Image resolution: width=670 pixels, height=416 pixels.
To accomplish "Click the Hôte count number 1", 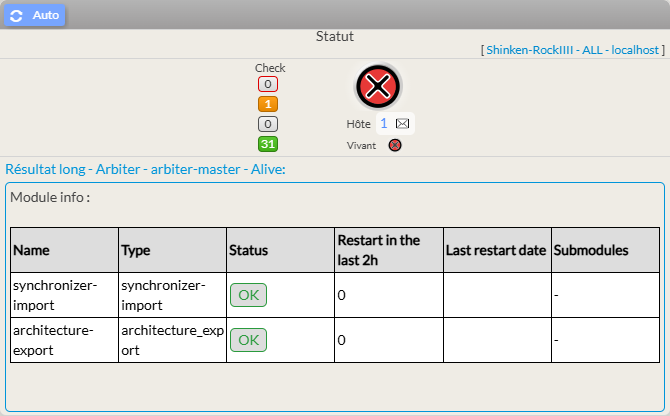I will 383,123.
